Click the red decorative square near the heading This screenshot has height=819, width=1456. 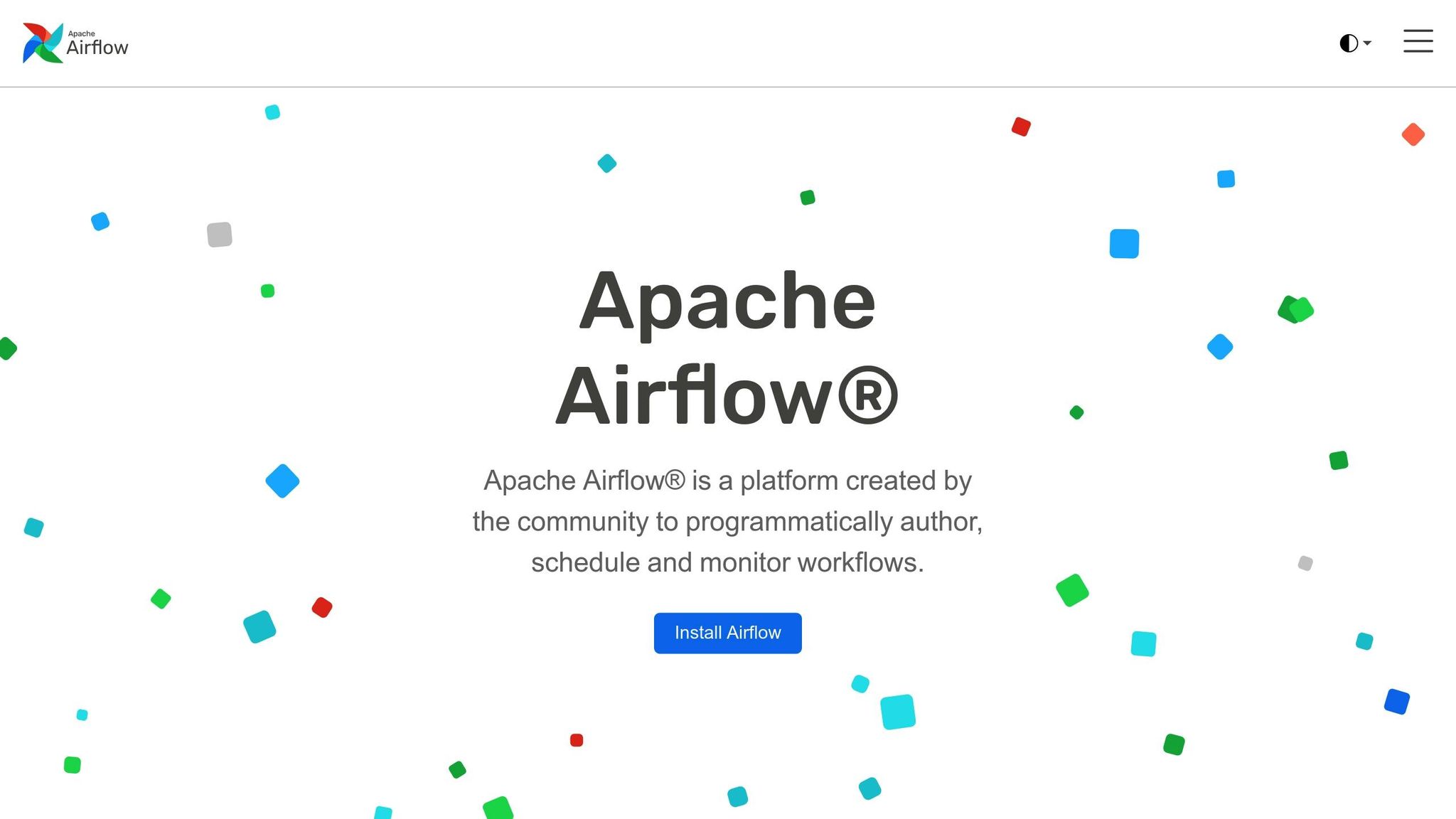pyautogui.click(x=1022, y=127)
